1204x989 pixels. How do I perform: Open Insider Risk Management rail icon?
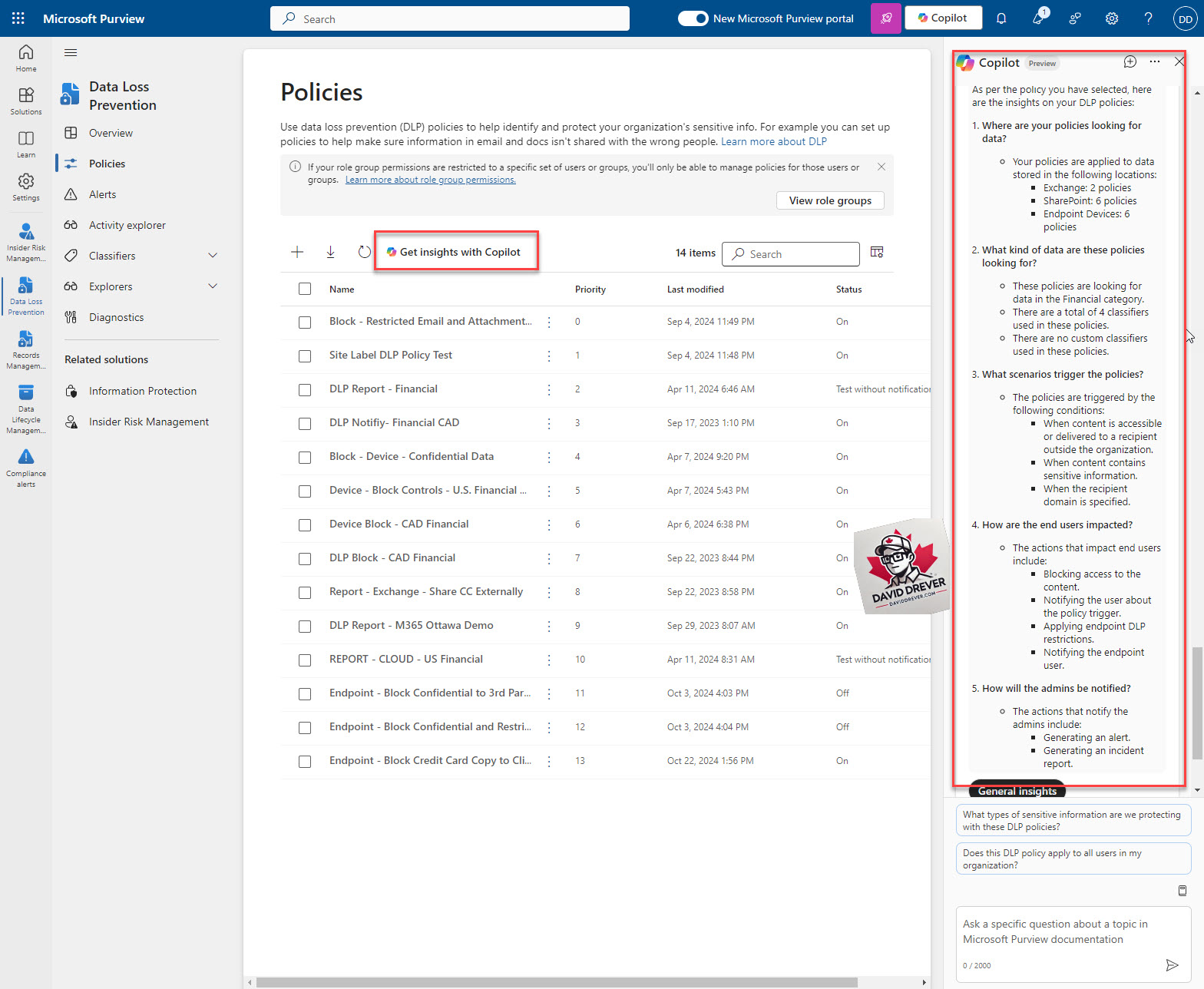26,242
